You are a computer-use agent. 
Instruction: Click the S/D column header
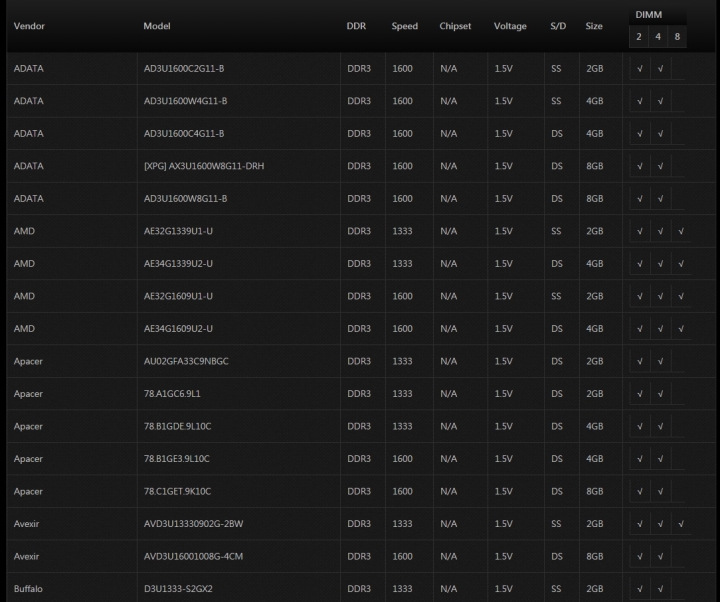[x=558, y=26]
